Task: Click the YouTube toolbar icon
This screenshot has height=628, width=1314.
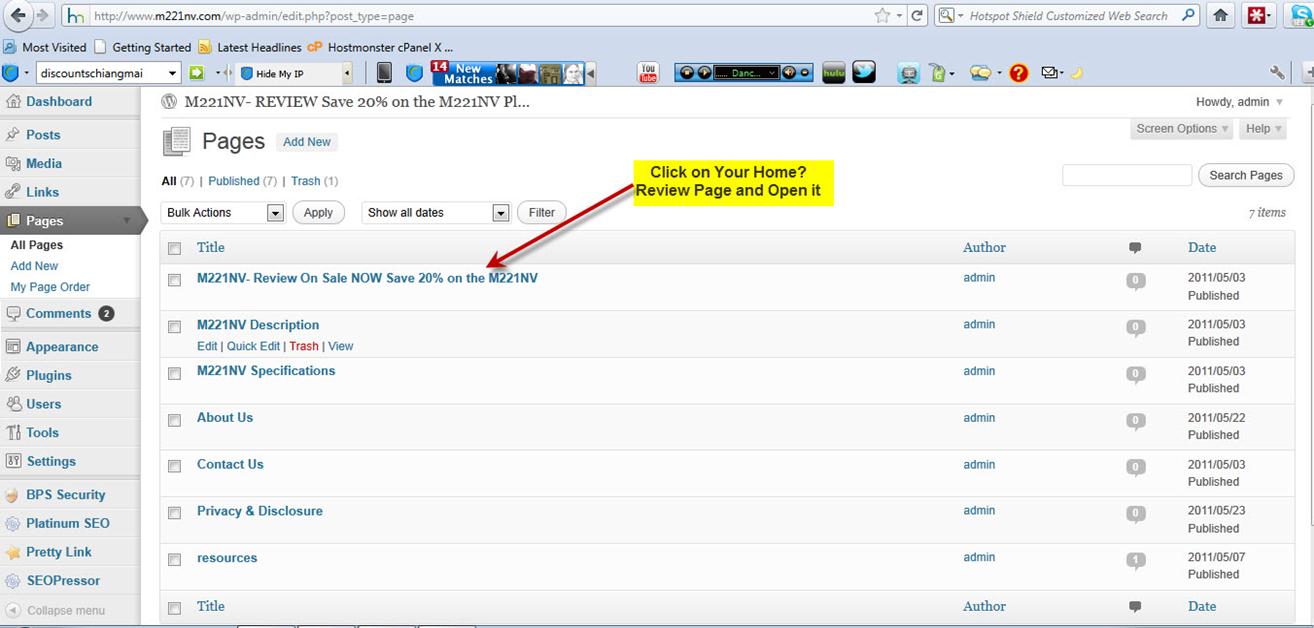Action: 648,73
